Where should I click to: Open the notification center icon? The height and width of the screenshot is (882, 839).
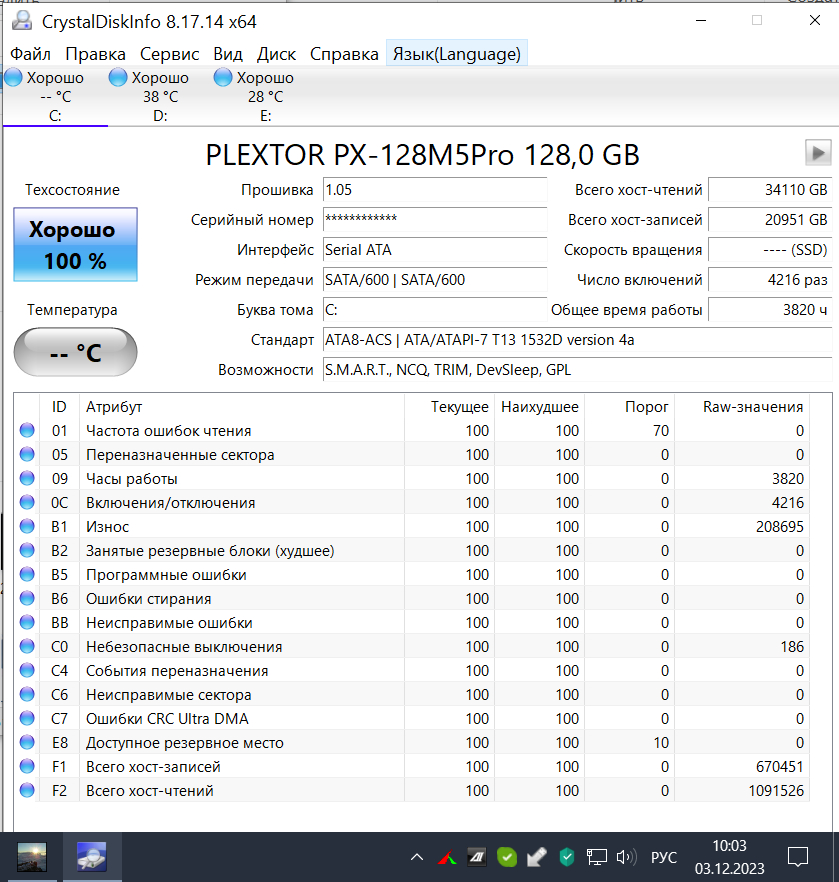(797, 857)
